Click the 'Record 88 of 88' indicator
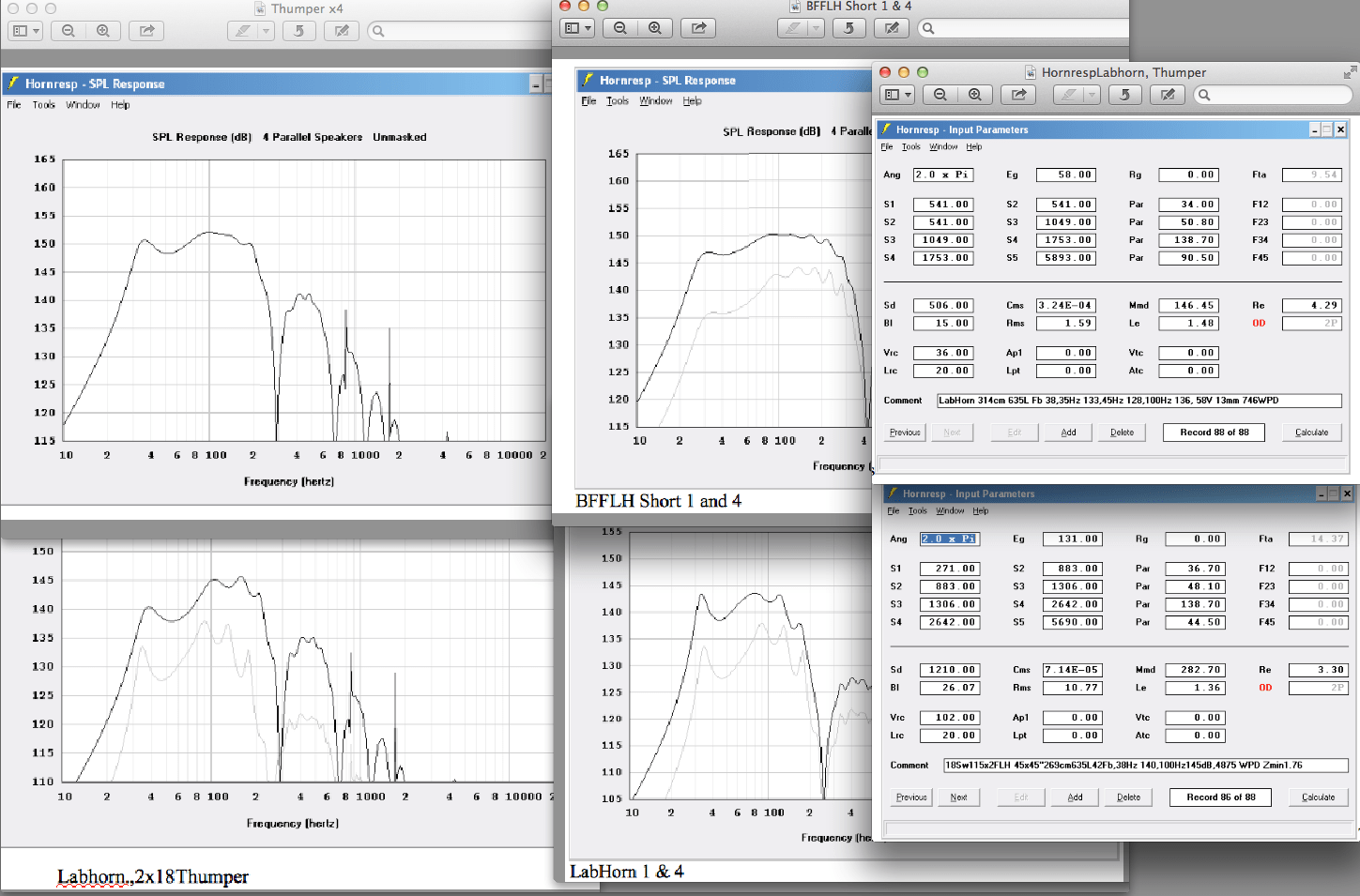 click(1215, 433)
